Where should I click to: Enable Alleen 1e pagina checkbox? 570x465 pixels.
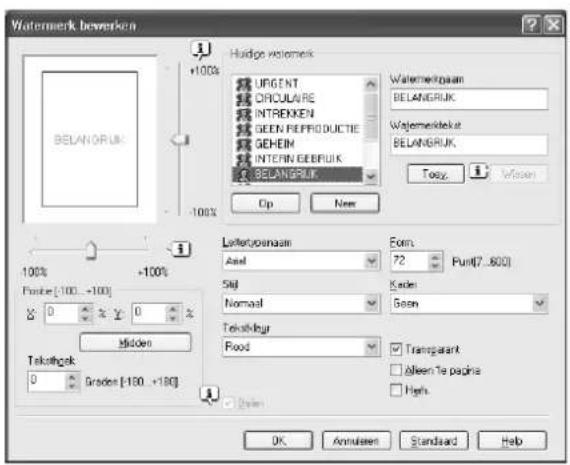click(x=396, y=370)
